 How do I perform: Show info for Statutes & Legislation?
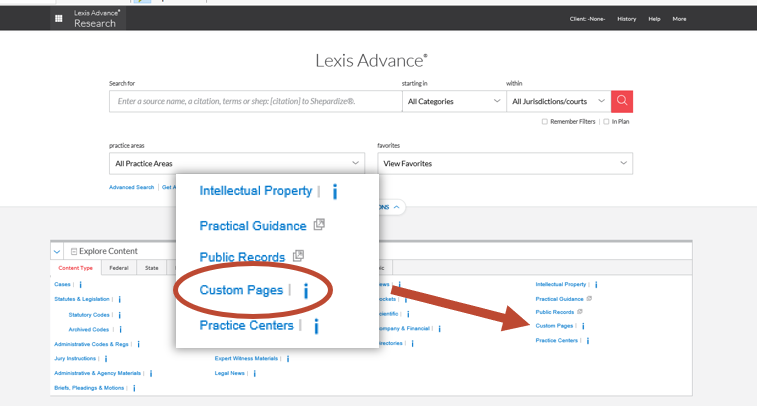tap(120, 299)
